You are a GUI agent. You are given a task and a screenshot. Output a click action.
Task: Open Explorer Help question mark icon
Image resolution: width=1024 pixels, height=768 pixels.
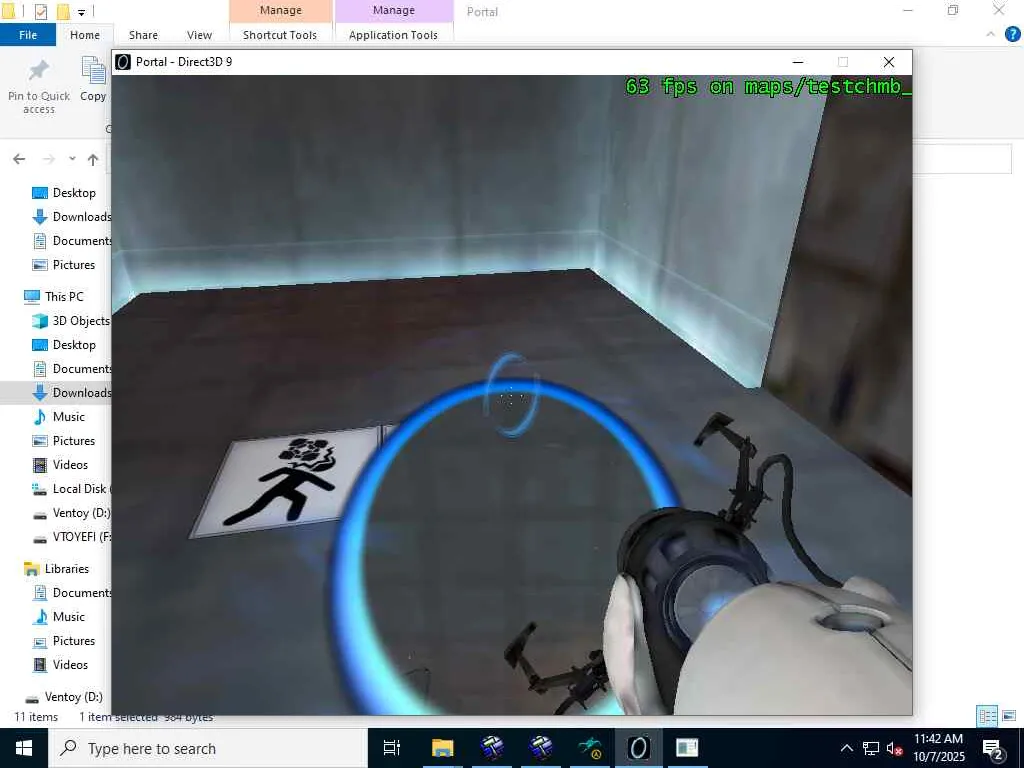[1012, 34]
